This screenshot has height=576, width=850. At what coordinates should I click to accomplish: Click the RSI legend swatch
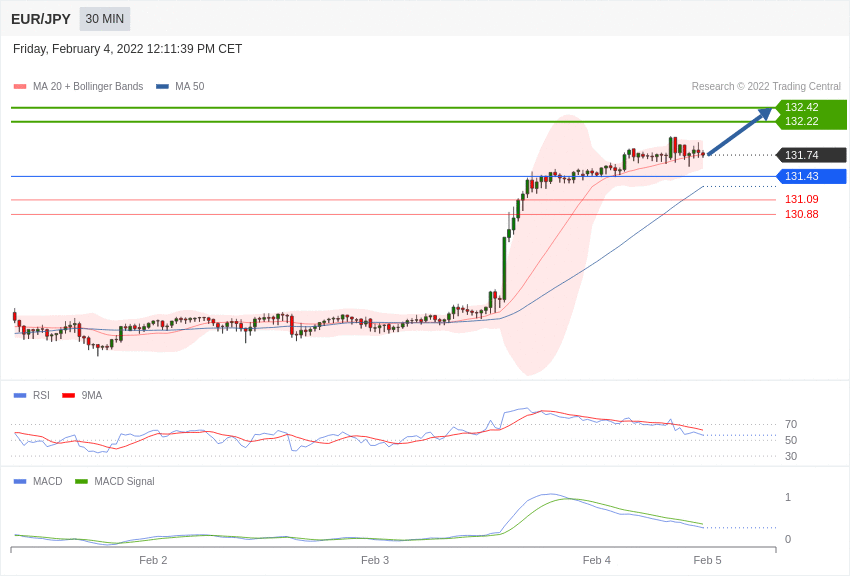point(20,396)
